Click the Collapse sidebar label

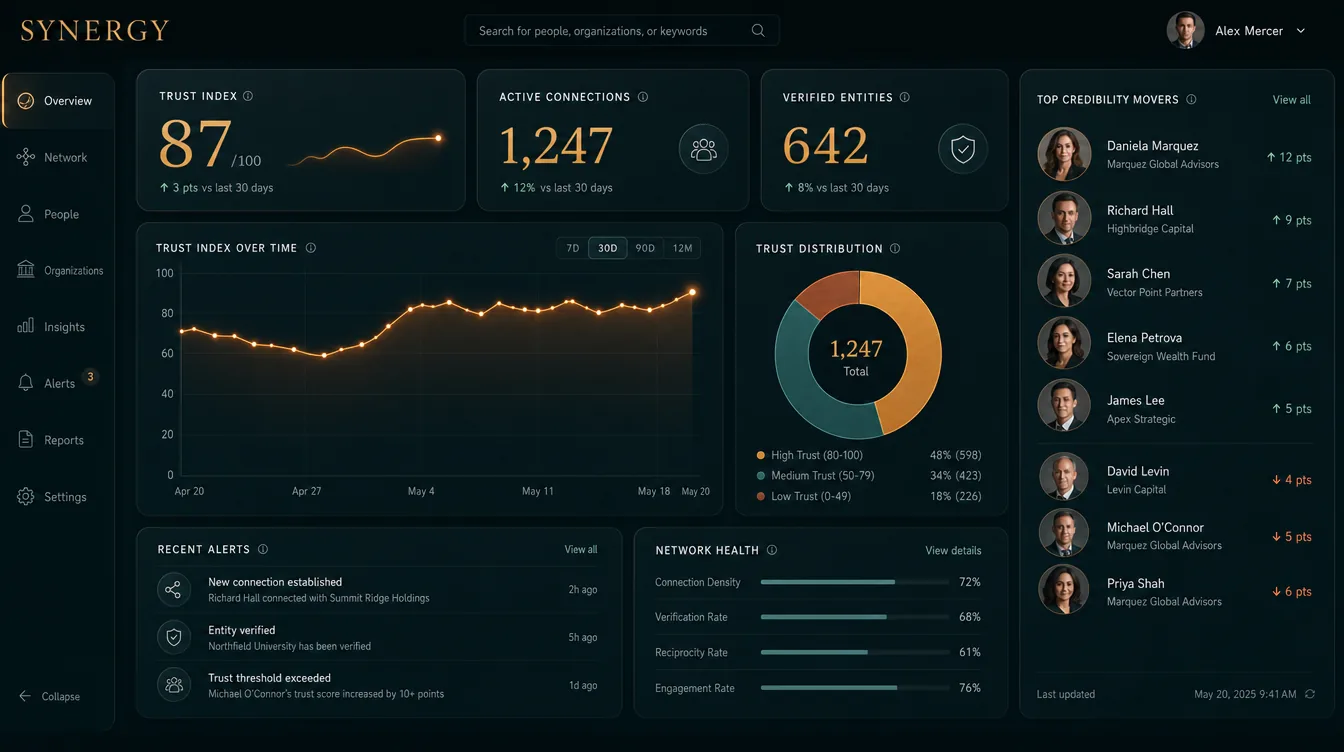(x=61, y=696)
